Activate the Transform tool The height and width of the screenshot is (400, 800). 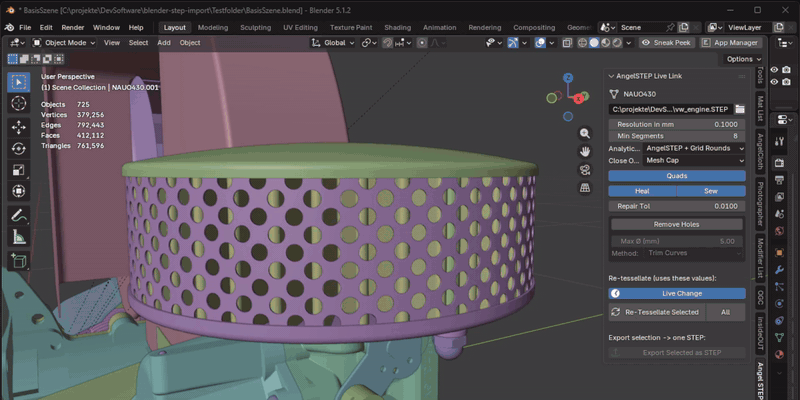(18, 191)
